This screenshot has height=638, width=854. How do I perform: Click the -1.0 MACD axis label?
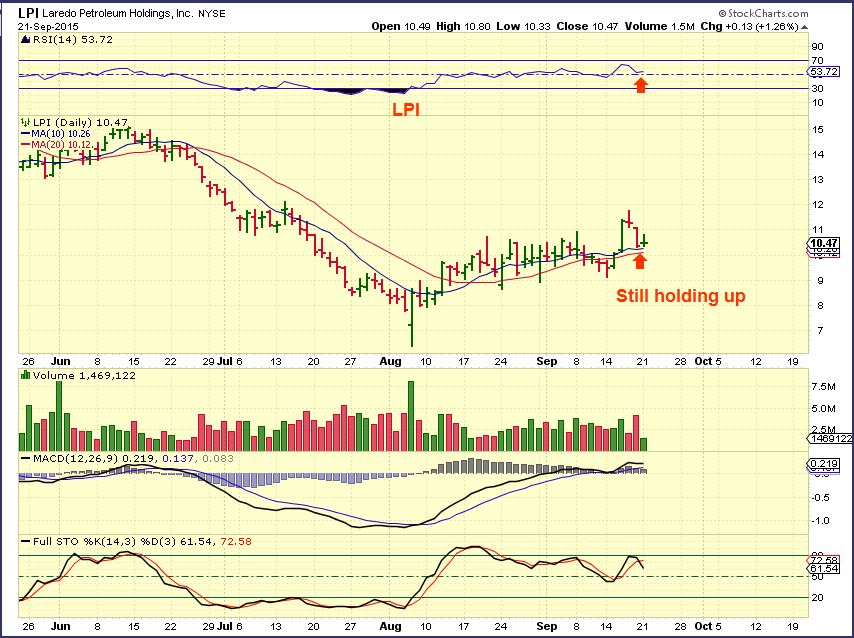click(821, 521)
